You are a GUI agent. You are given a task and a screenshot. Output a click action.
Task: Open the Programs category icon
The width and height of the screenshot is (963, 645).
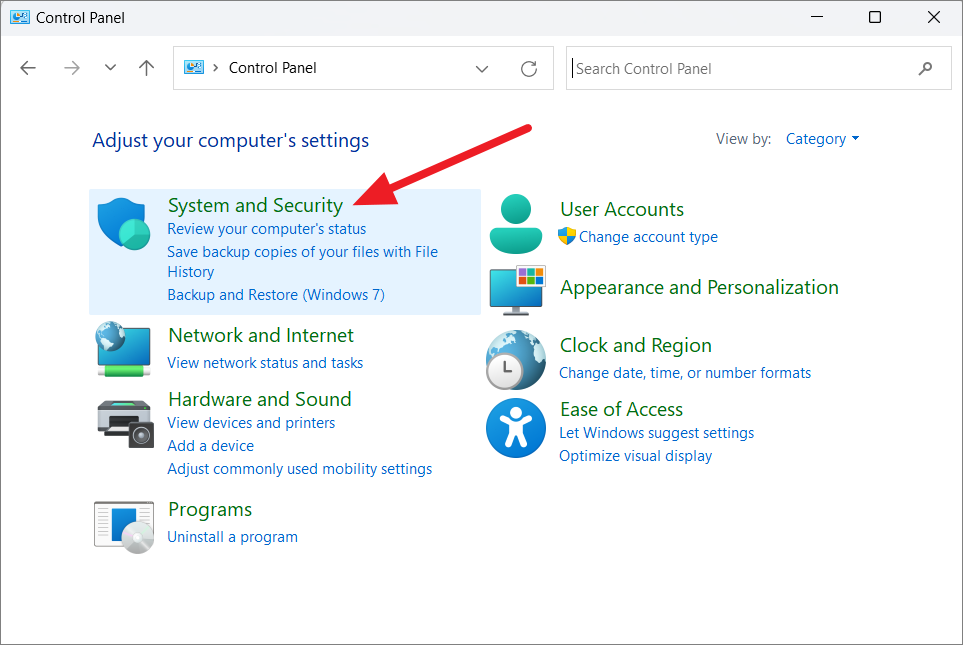click(x=124, y=525)
